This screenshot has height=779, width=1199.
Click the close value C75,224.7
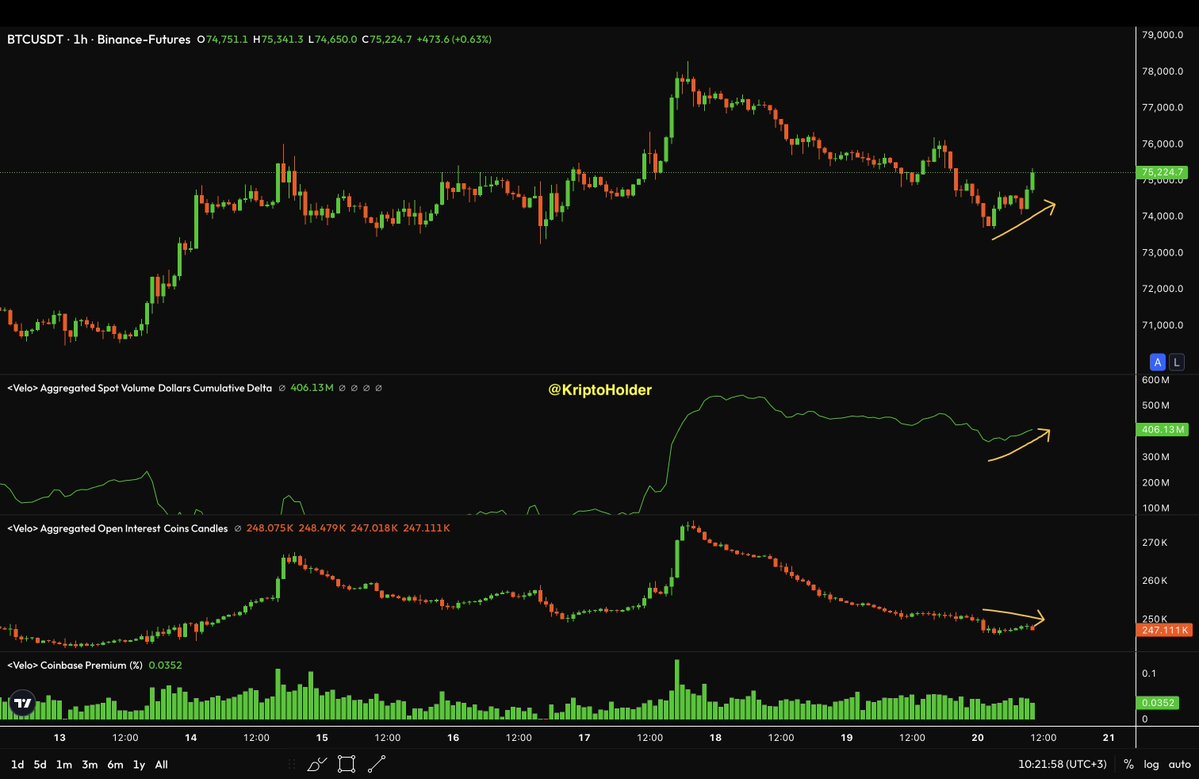click(x=387, y=39)
